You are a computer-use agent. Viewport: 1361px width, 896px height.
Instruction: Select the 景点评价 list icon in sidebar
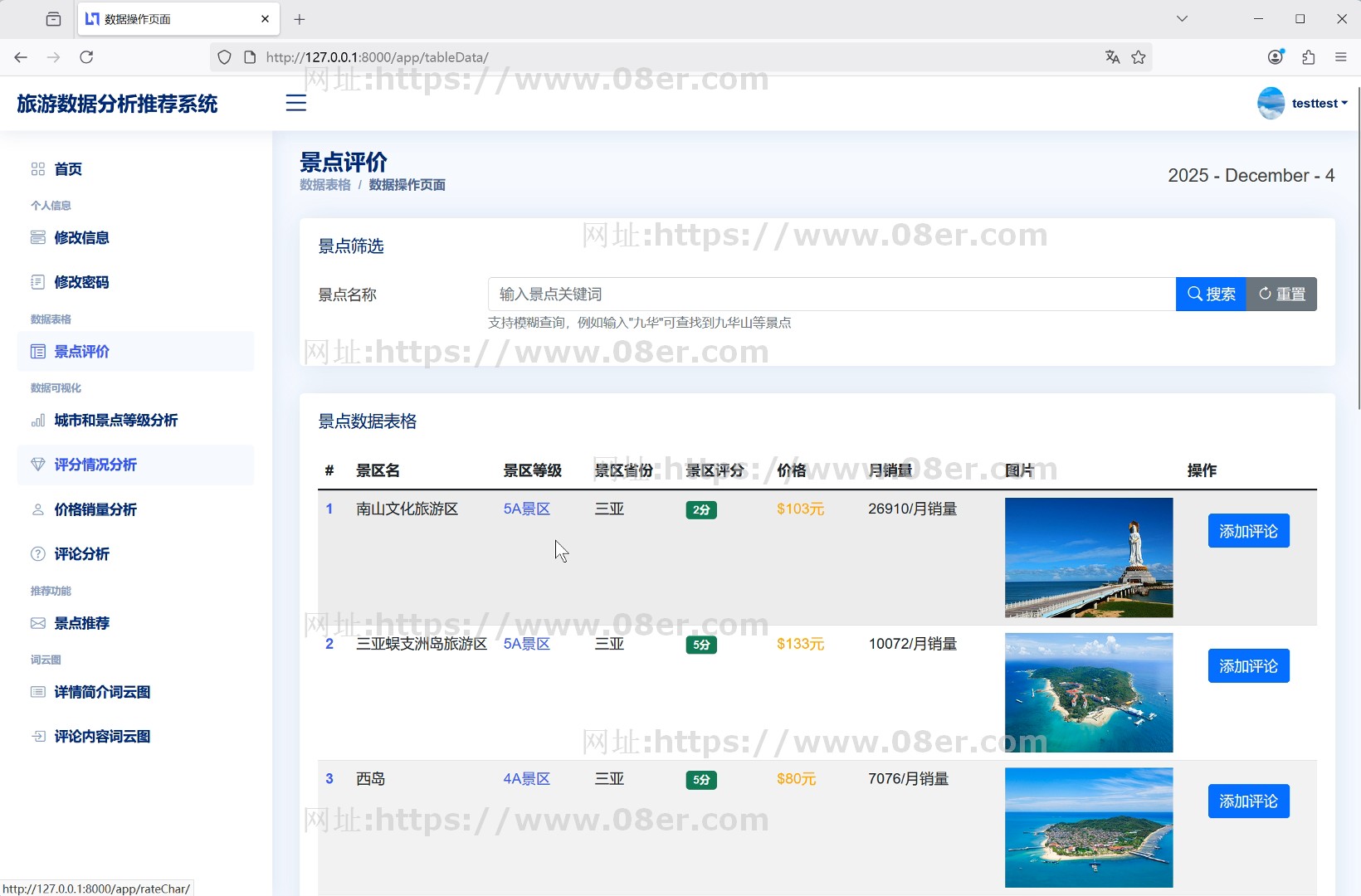pos(38,351)
